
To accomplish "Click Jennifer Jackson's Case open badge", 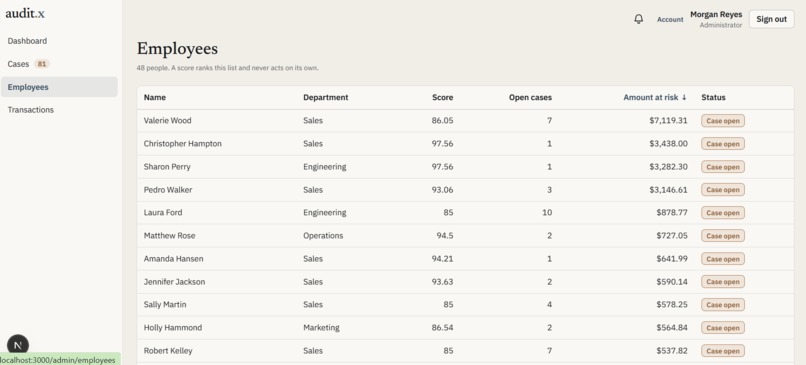I will [723, 282].
